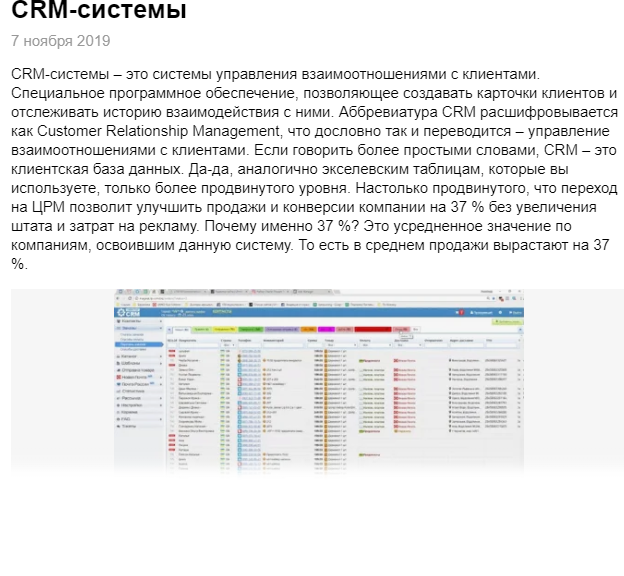Viewport: 624px width, 576px height.
Task: Click the green add button at top right of CRM
Action: pos(508,322)
